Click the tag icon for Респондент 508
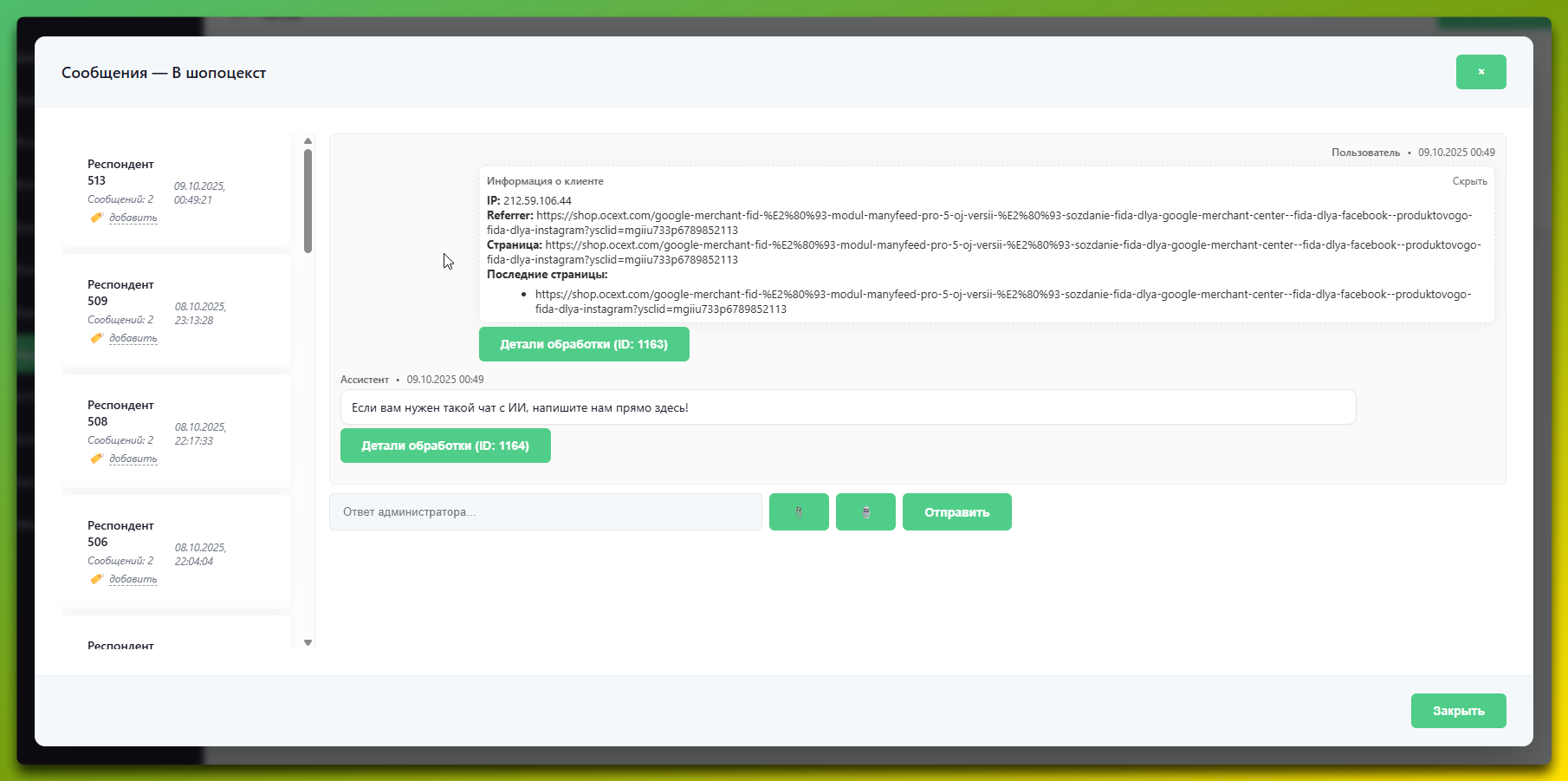 pos(96,459)
